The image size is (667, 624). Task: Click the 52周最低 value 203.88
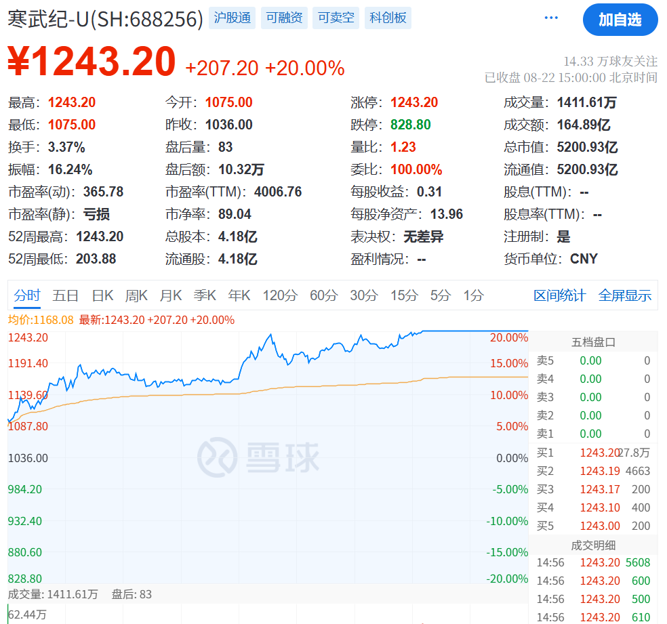tap(96, 259)
